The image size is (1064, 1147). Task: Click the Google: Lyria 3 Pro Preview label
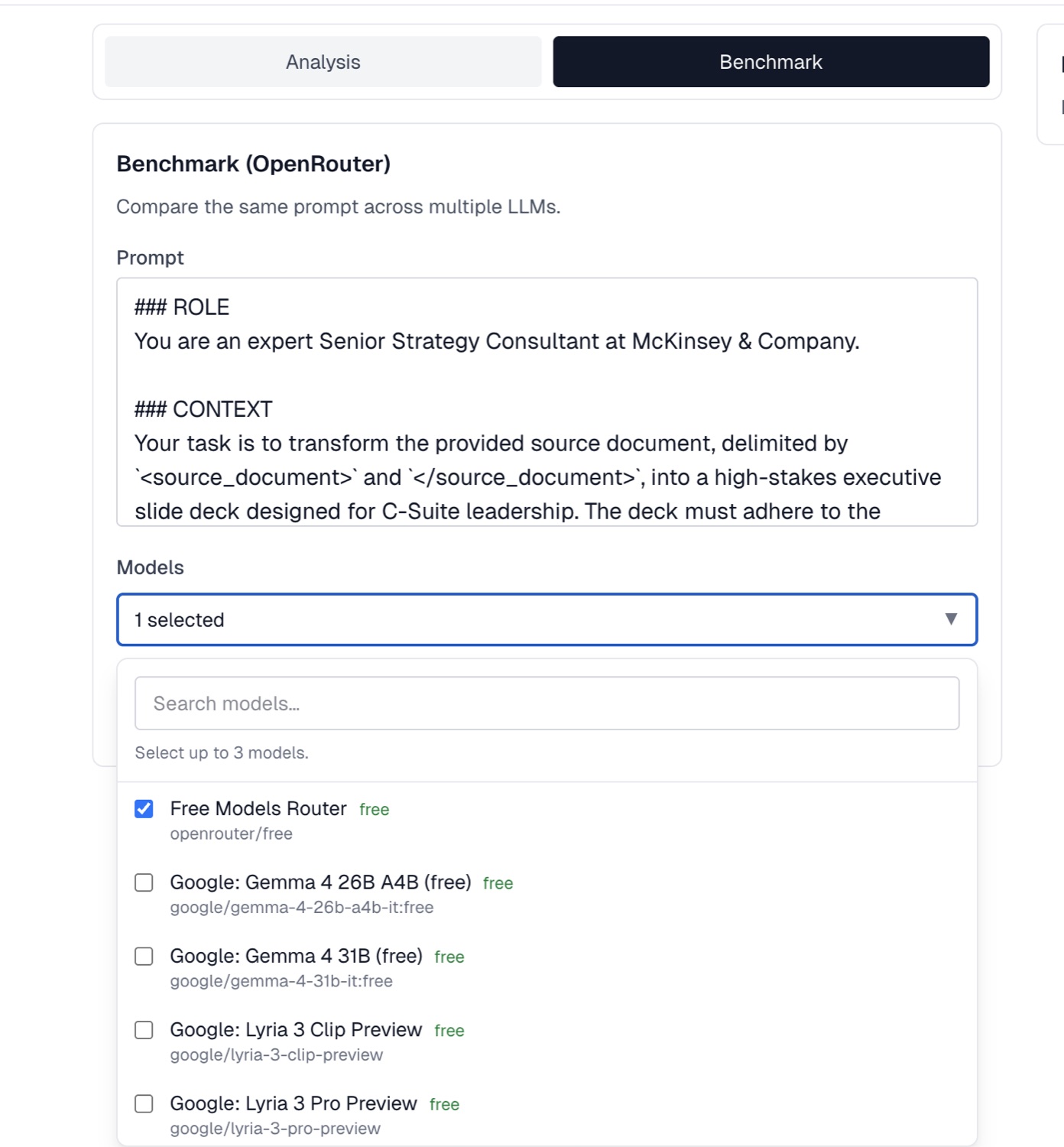pyautogui.click(x=294, y=1103)
